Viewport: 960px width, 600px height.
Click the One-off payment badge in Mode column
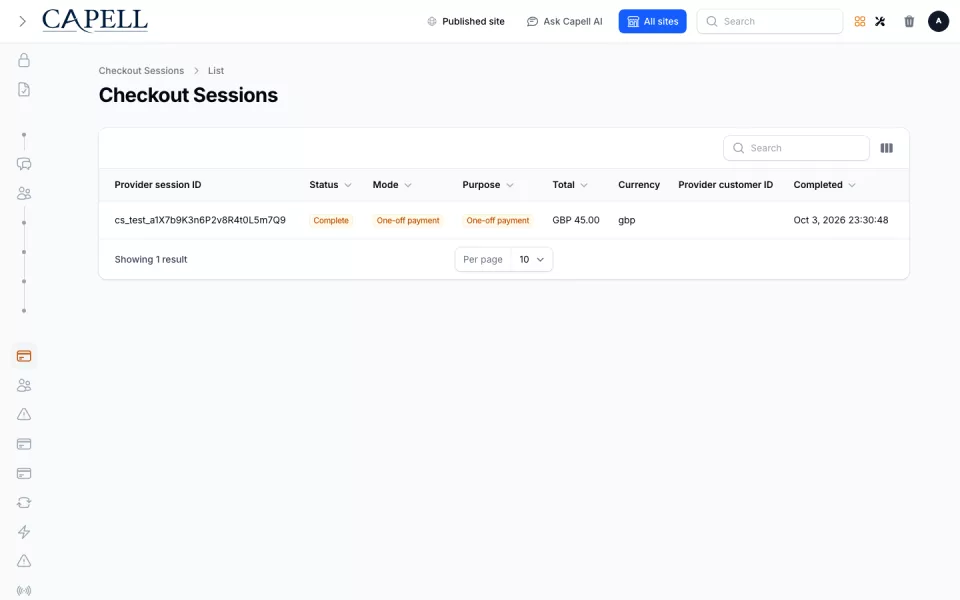(408, 220)
